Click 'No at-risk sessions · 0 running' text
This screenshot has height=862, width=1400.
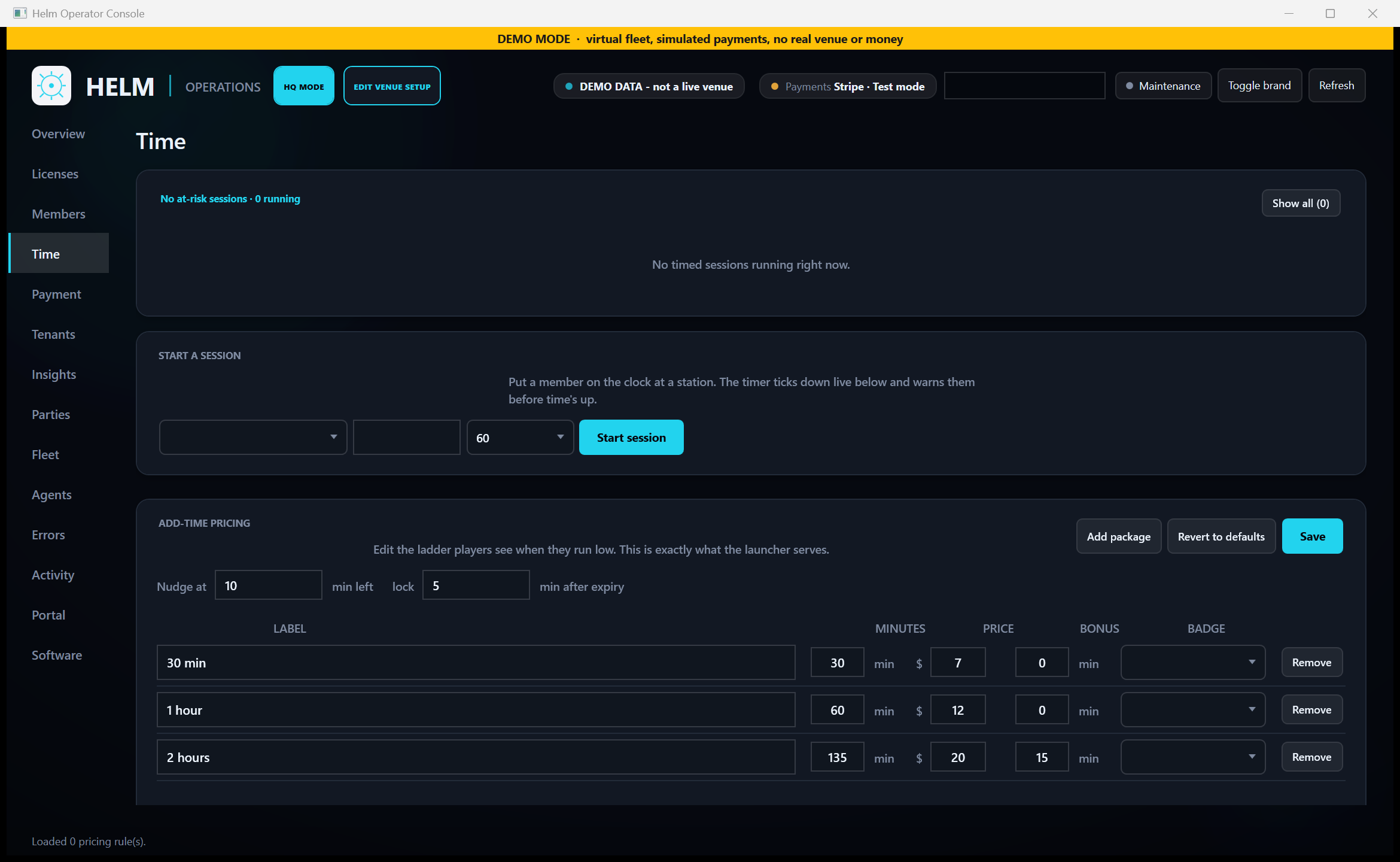230,199
